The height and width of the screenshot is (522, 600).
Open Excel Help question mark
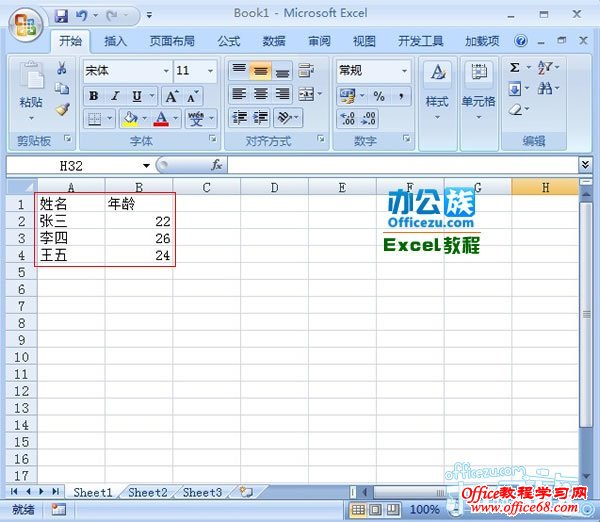point(521,41)
